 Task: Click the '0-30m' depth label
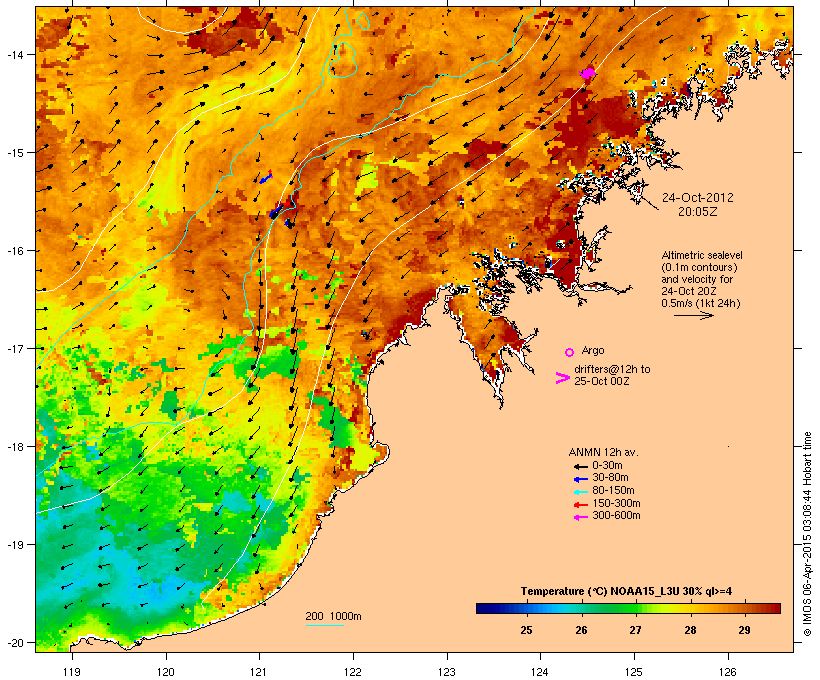[x=607, y=466]
